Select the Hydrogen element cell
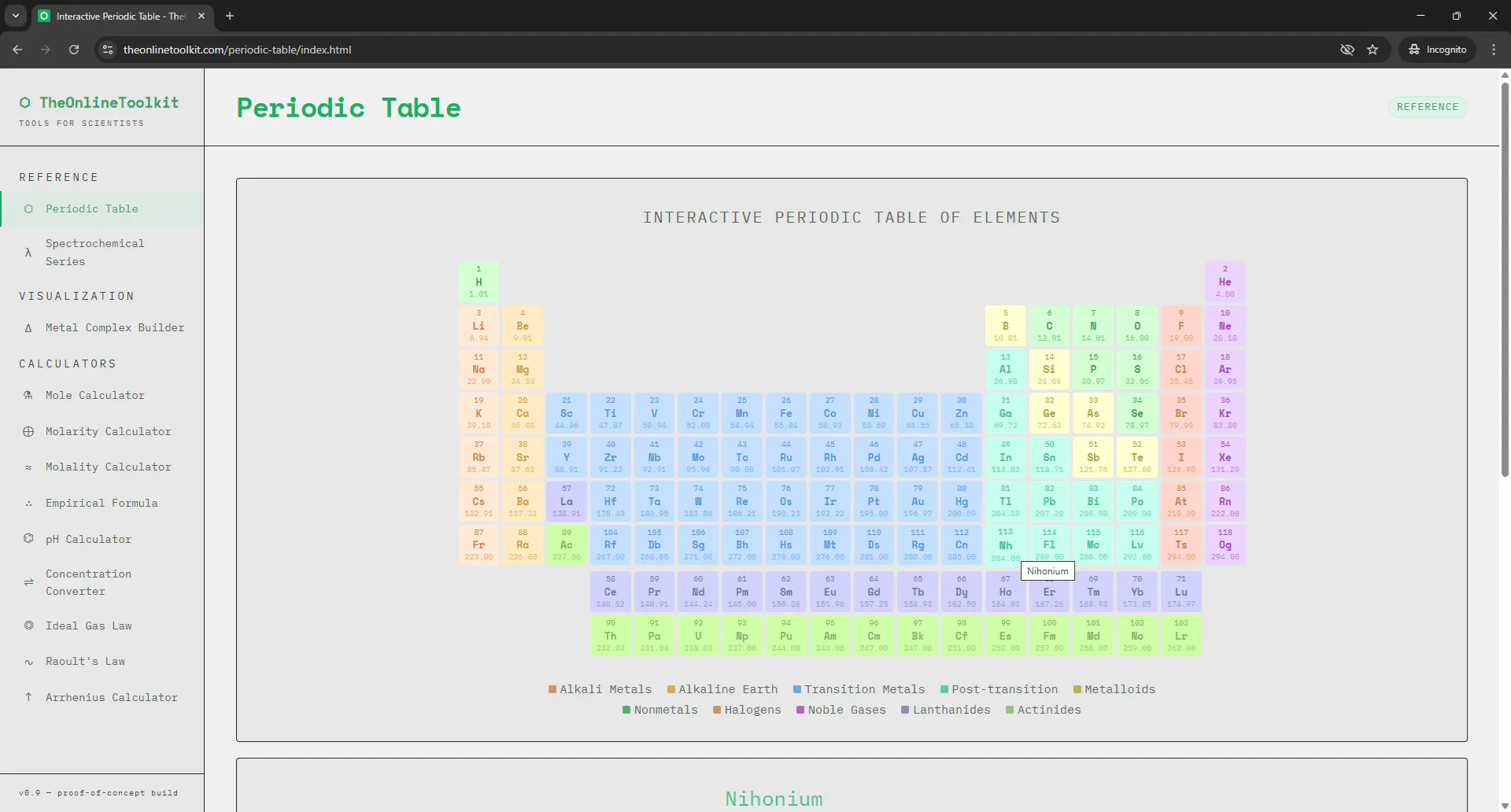The width and height of the screenshot is (1511, 812). [478, 282]
